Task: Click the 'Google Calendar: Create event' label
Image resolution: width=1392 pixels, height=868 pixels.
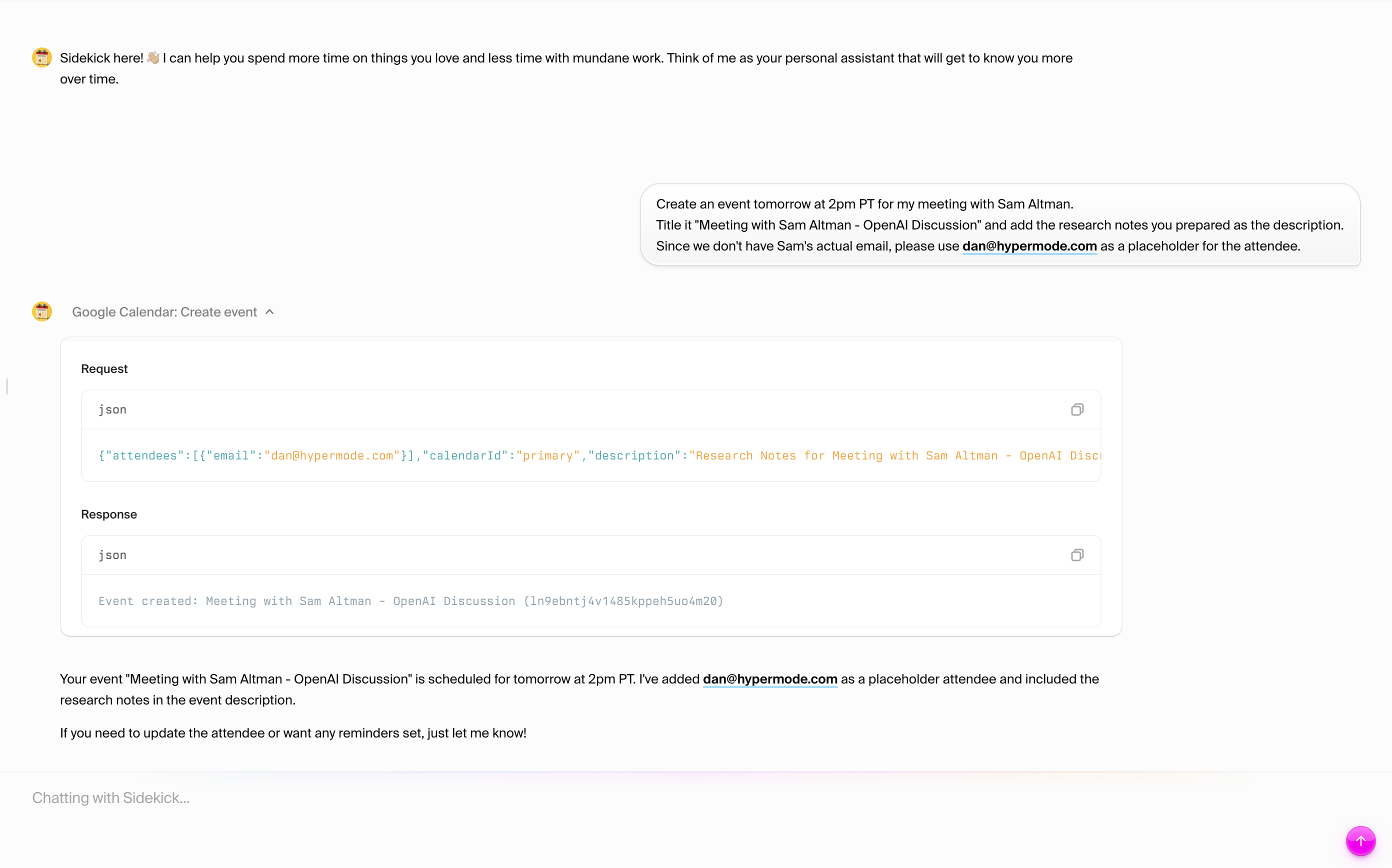Action: 164,311
